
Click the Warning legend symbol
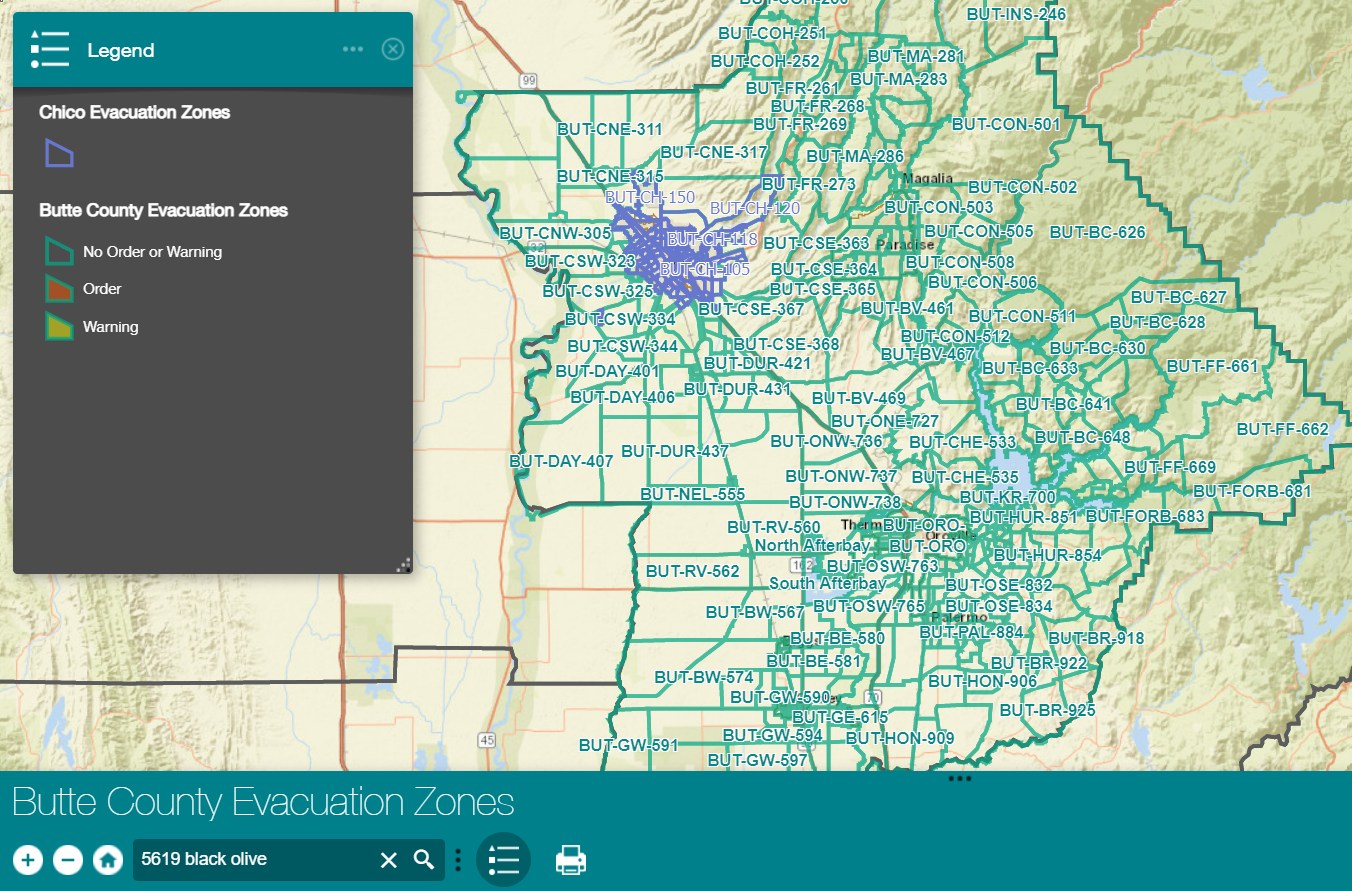59,327
